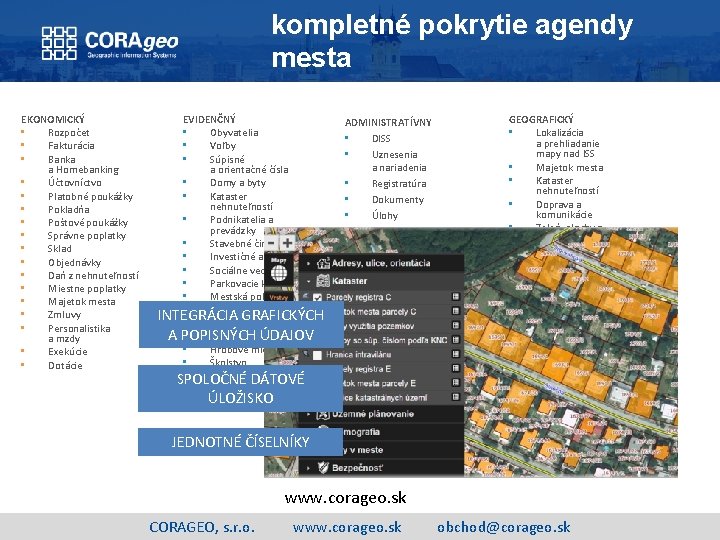
Task: Enable the Hranica intravilánu layer checkbox
Action: 317,355
